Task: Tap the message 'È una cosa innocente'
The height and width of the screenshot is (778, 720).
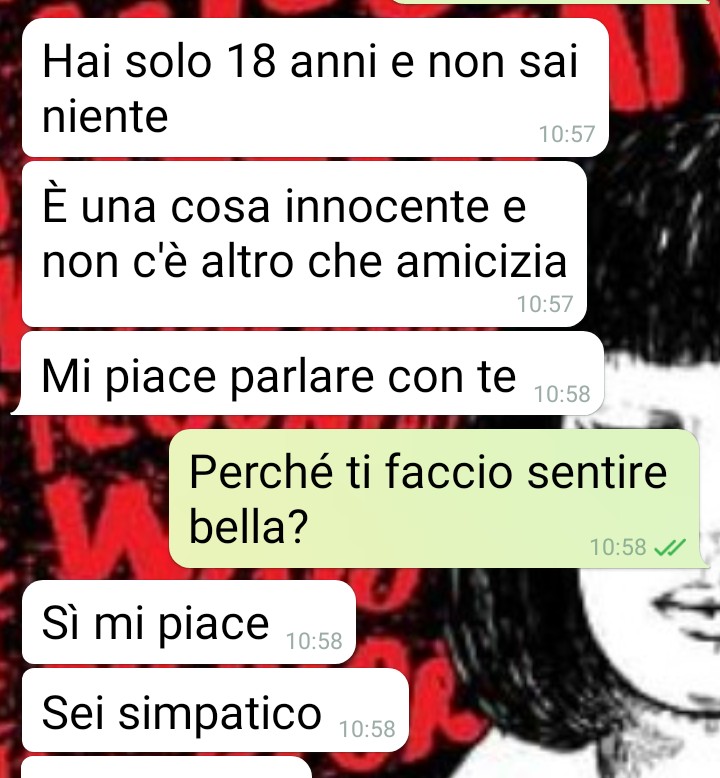Action: pyautogui.click(x=304, y=244)
